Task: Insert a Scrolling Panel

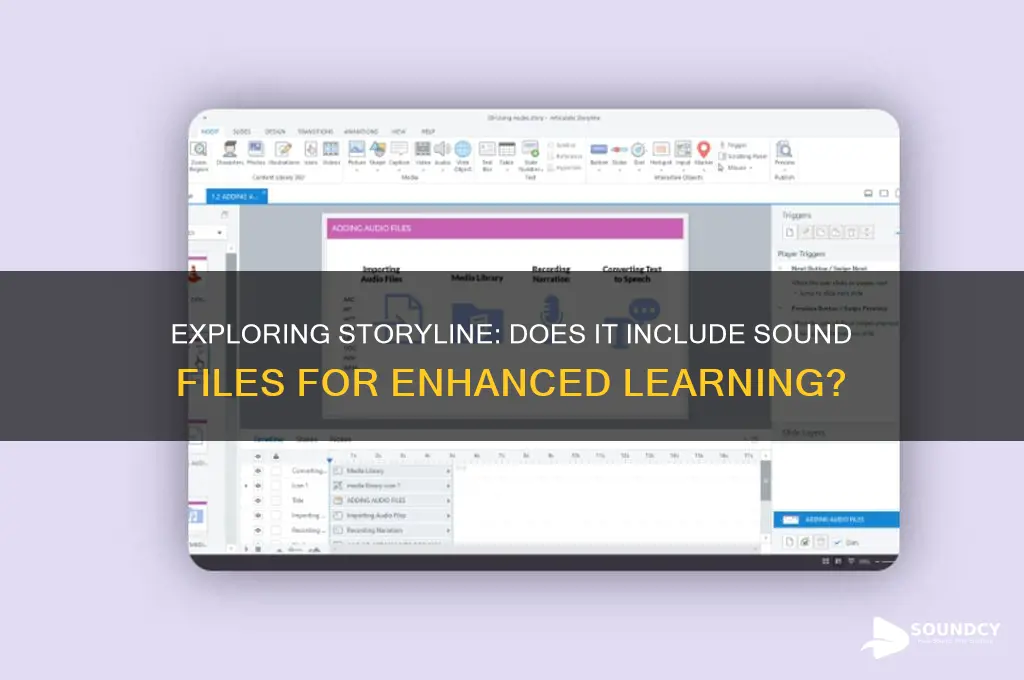Action: click(743, 156)
